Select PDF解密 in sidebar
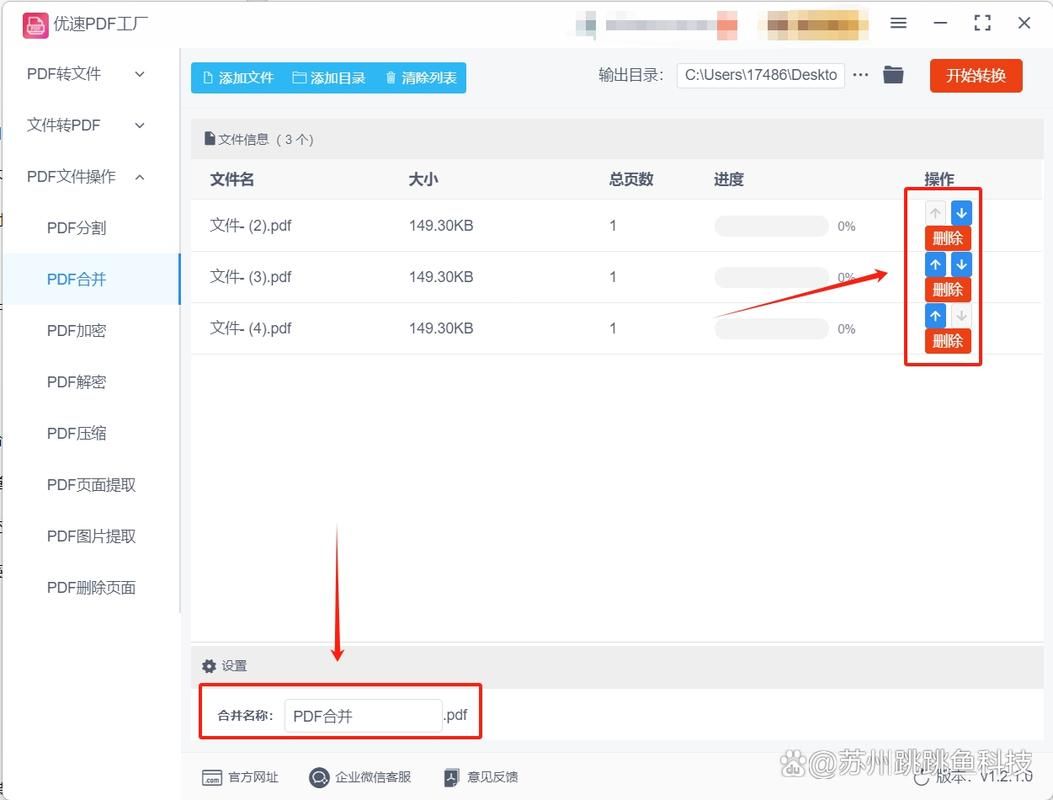 [77, 382]
